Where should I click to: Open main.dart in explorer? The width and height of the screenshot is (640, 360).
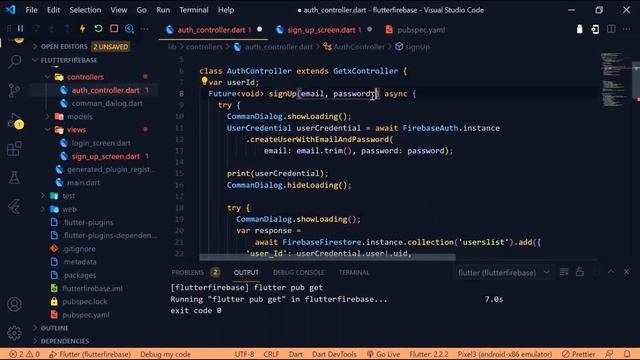click(x=83, y=182)
